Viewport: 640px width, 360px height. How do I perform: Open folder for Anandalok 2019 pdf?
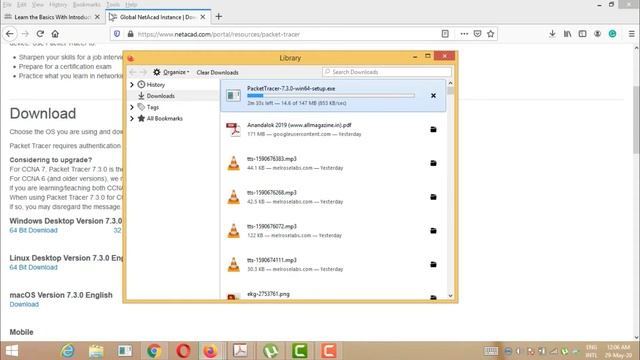pyautogui.click(x=433, y=129)
